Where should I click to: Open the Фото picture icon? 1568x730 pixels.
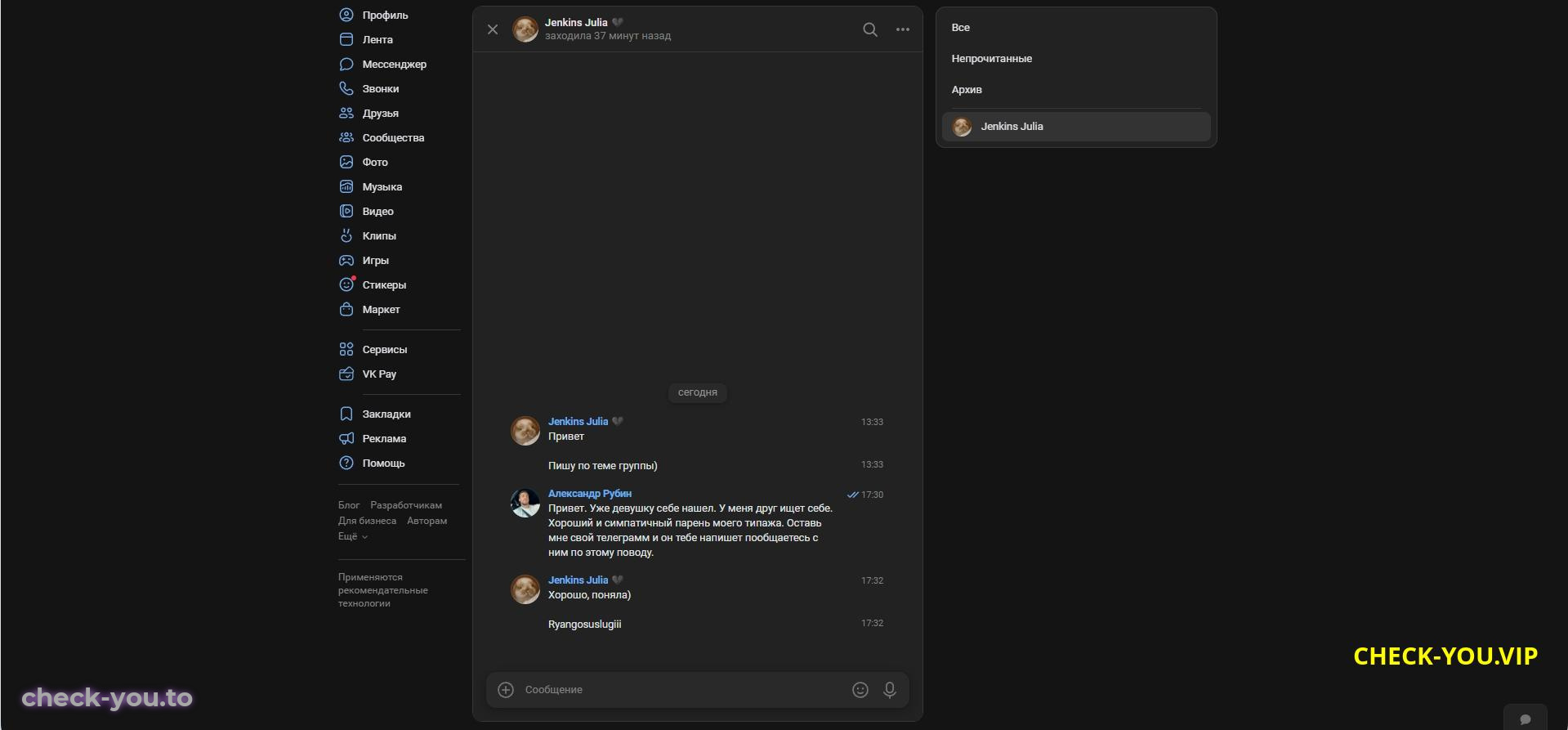[346, 162]
